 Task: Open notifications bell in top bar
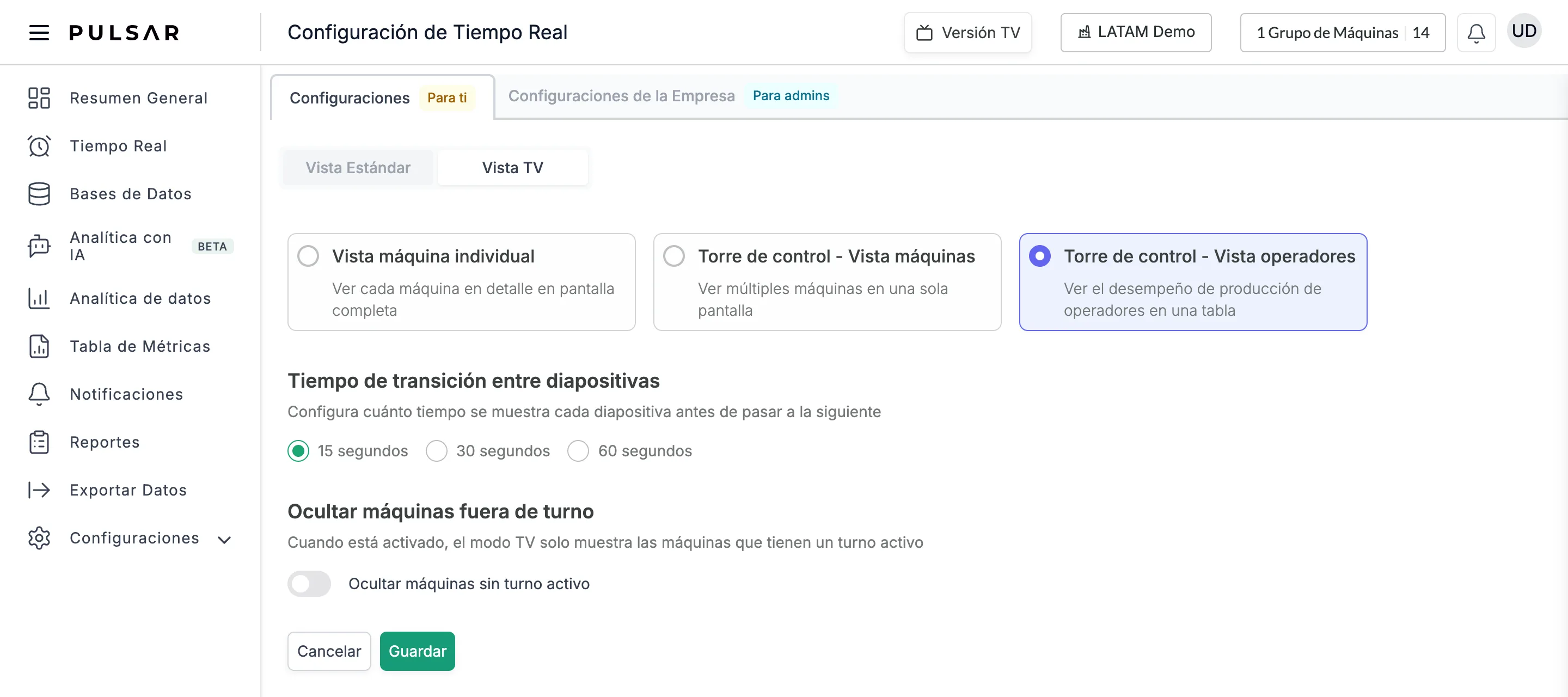point(1475,32)
